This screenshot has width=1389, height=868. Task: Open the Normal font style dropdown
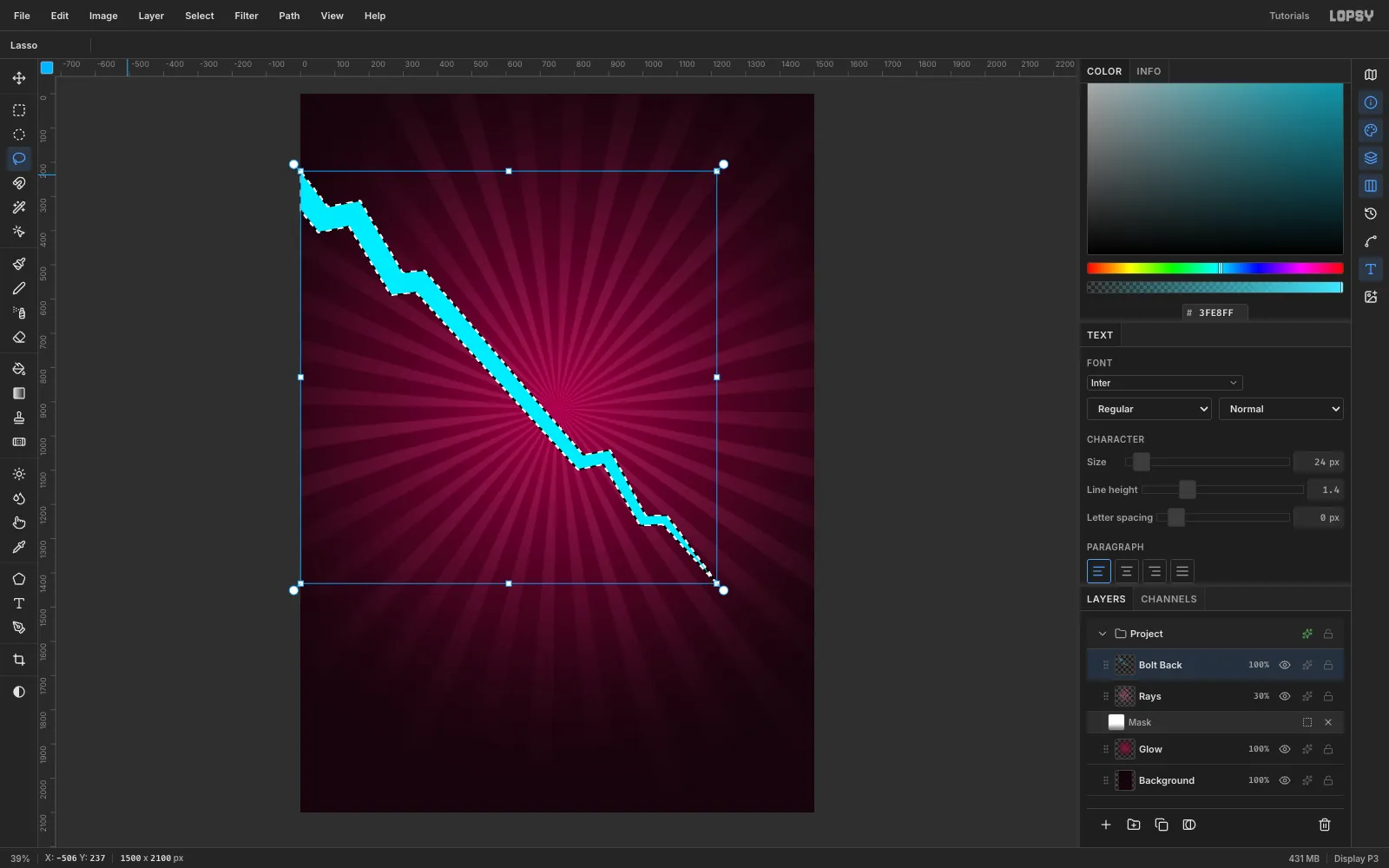1281,409
